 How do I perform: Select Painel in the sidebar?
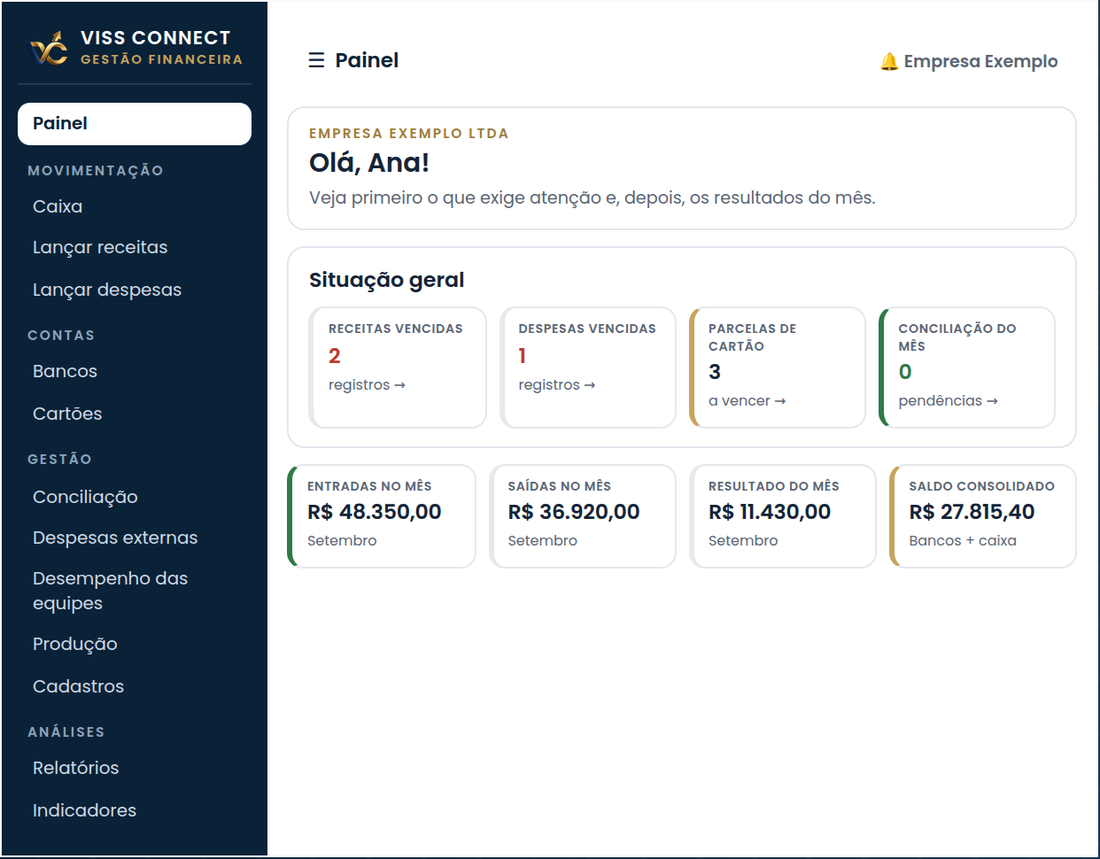[135, 124]
